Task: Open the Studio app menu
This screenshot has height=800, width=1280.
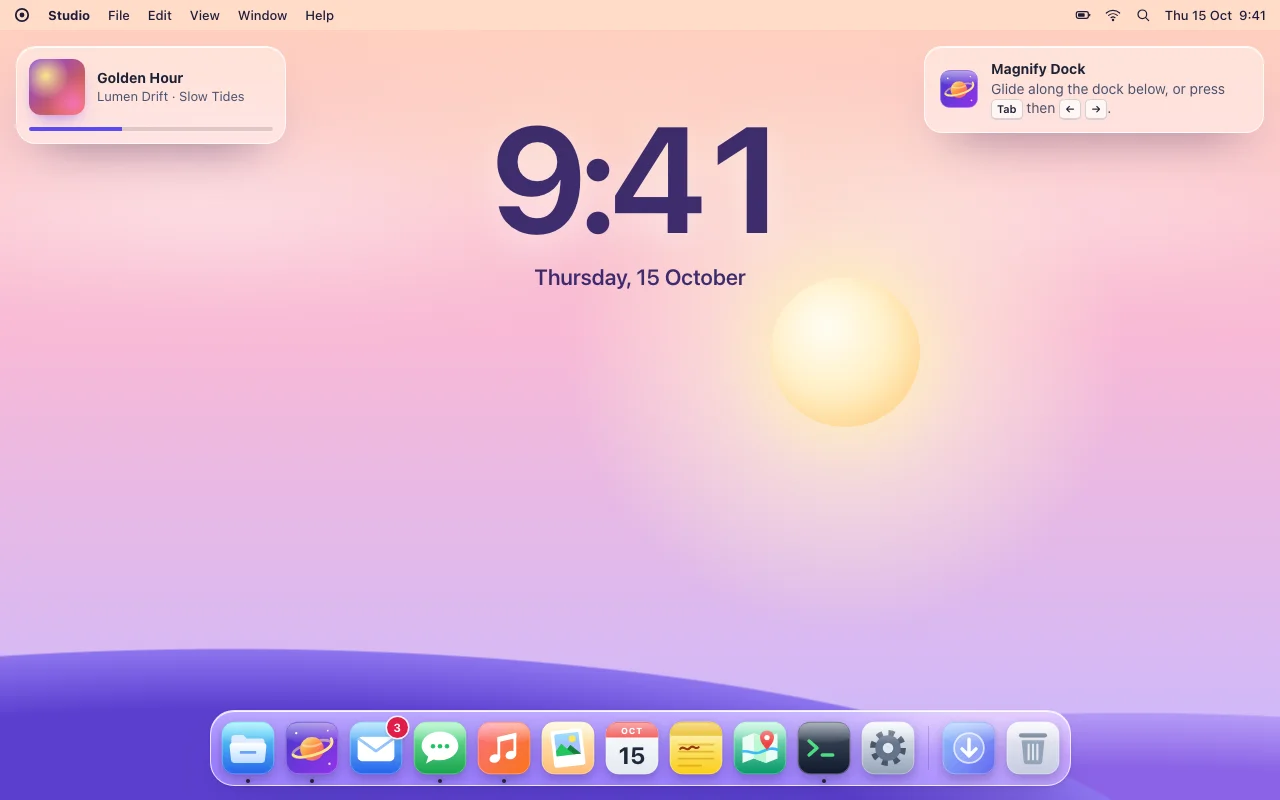Action: pyautogui.click(x=69, y=15)
